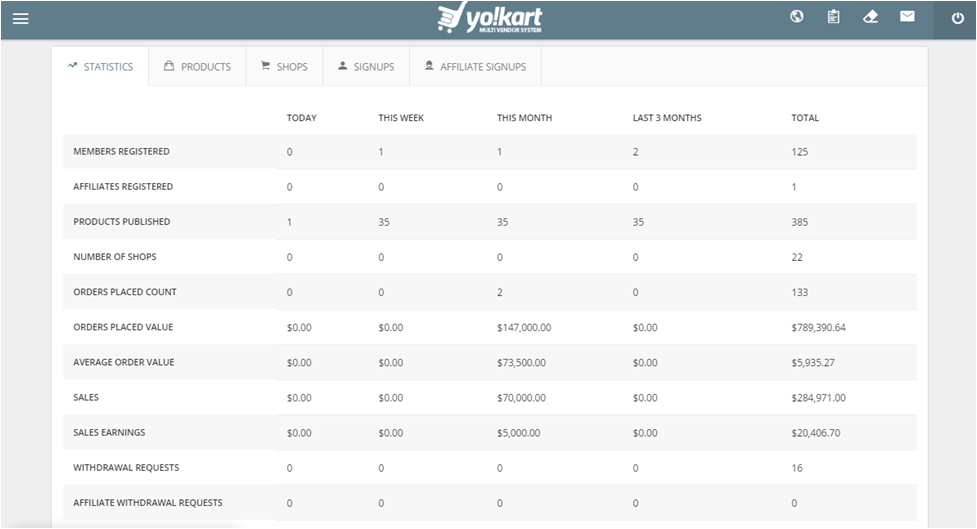This screenshot has width=977, height=529.
Task: Click the total average order value $5,935.27
Action: pyautogui.click(x=813, y=363)
